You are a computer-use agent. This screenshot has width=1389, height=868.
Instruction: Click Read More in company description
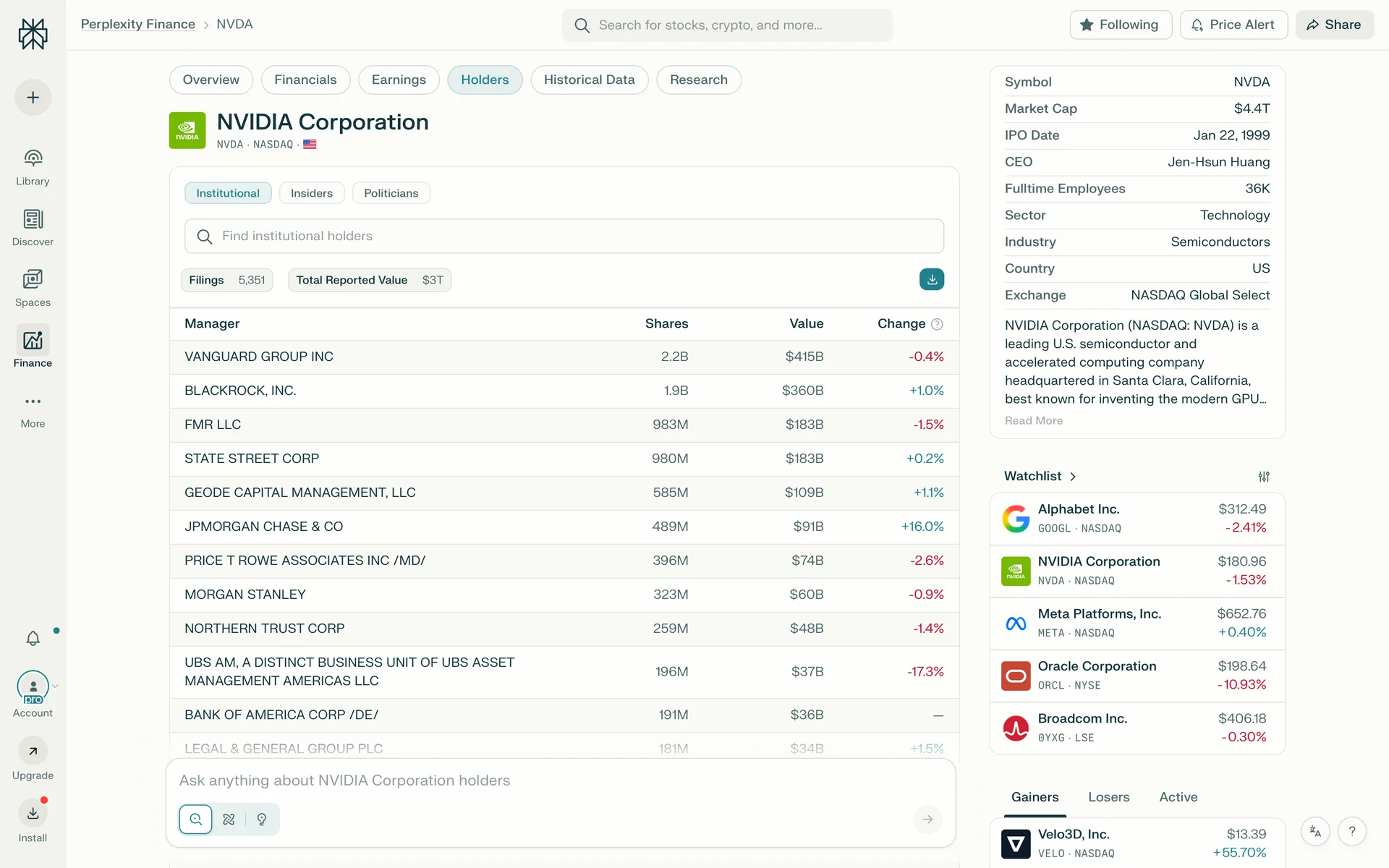(1033, 421)
